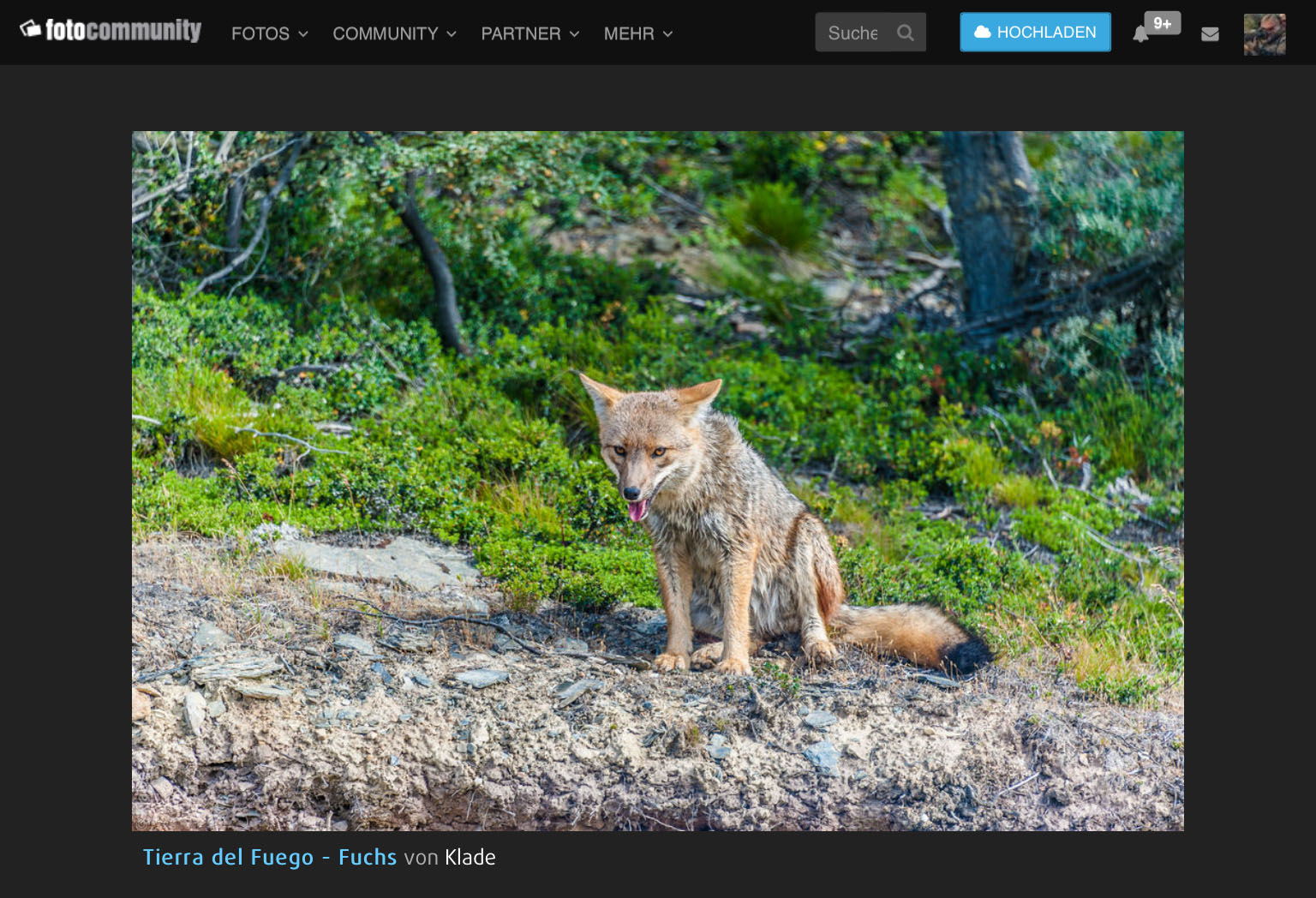Open the Tierra del Fuego - Fuchs link
This screenshot has height=898, width=1316.
pos(270,858)
